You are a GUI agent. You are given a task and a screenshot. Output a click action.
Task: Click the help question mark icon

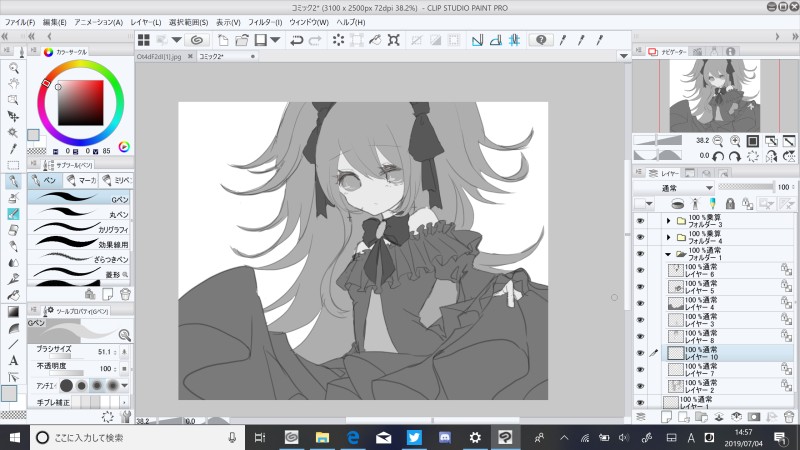coord(541,40)
